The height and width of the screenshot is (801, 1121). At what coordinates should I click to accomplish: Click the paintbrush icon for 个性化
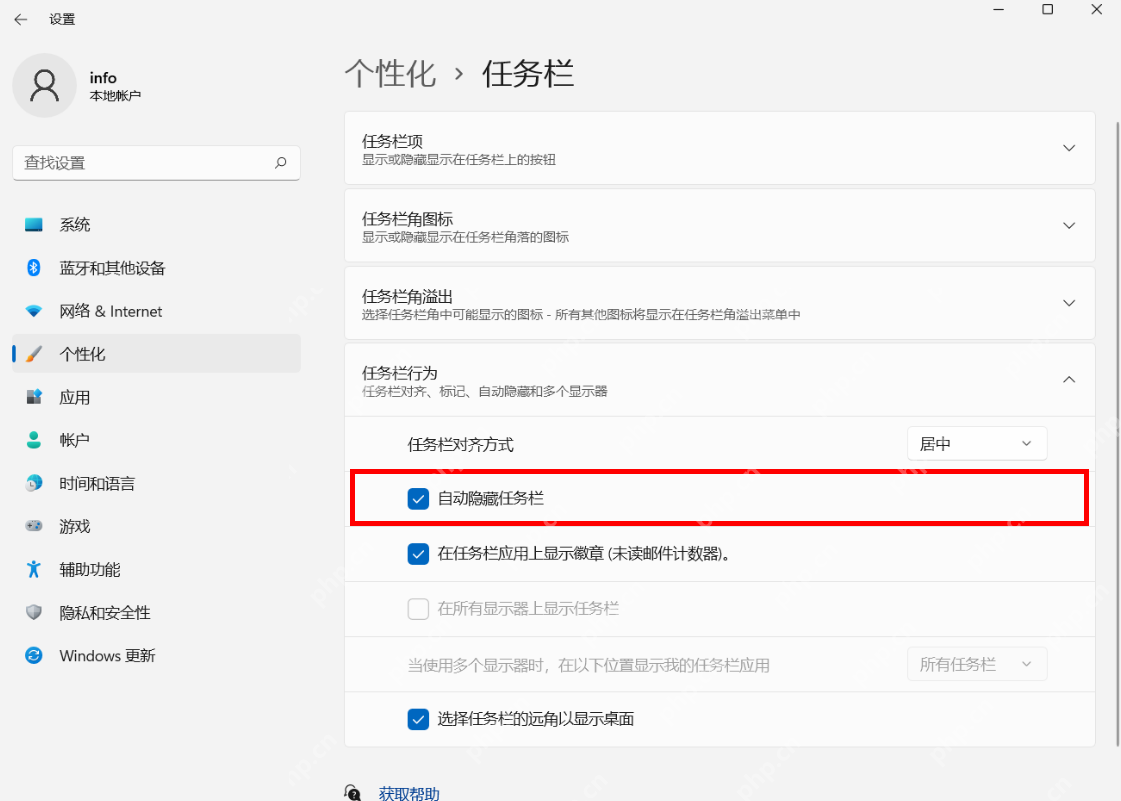[34, 354]
